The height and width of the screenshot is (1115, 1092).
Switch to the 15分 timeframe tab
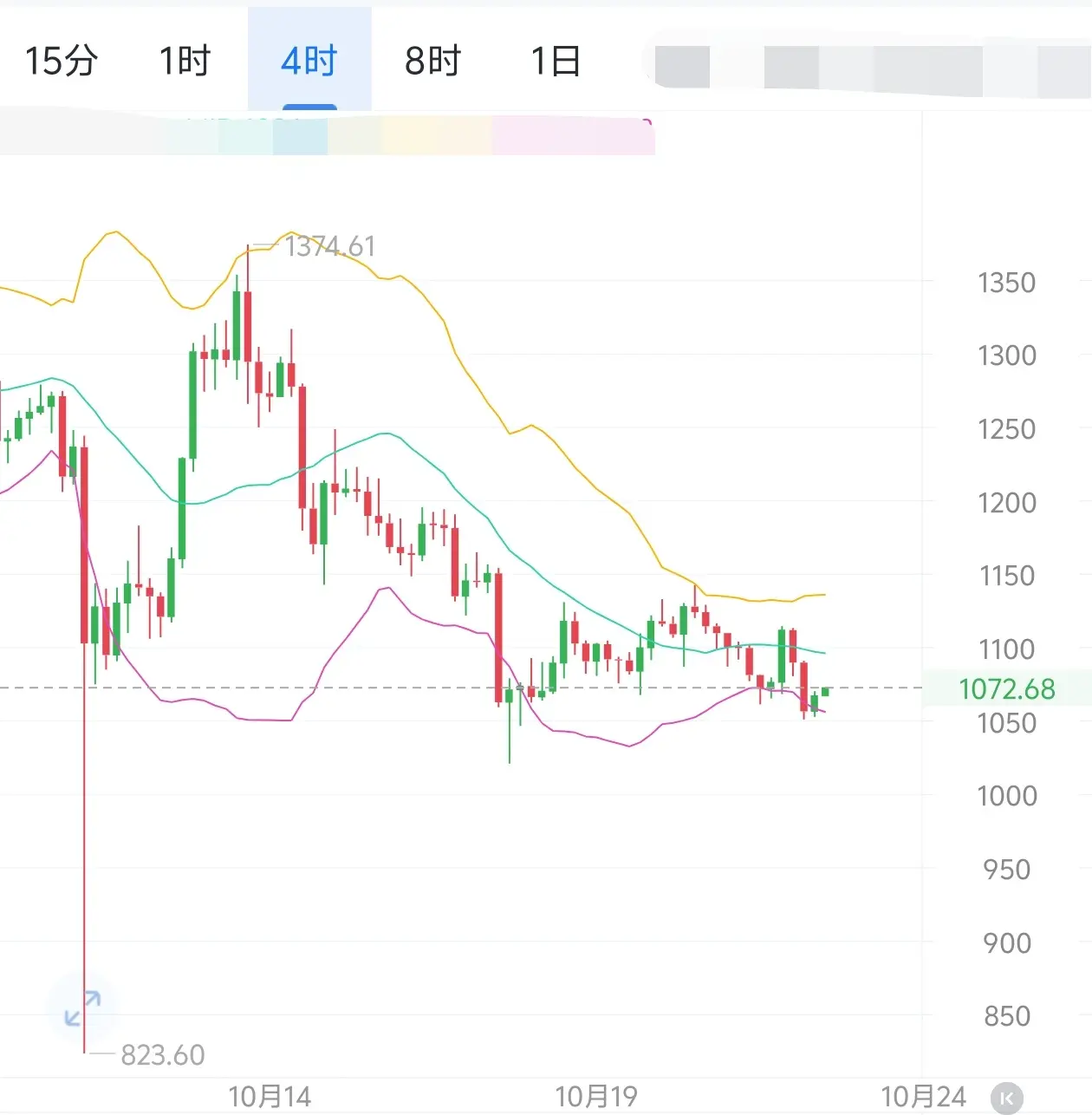coord(61,62)
